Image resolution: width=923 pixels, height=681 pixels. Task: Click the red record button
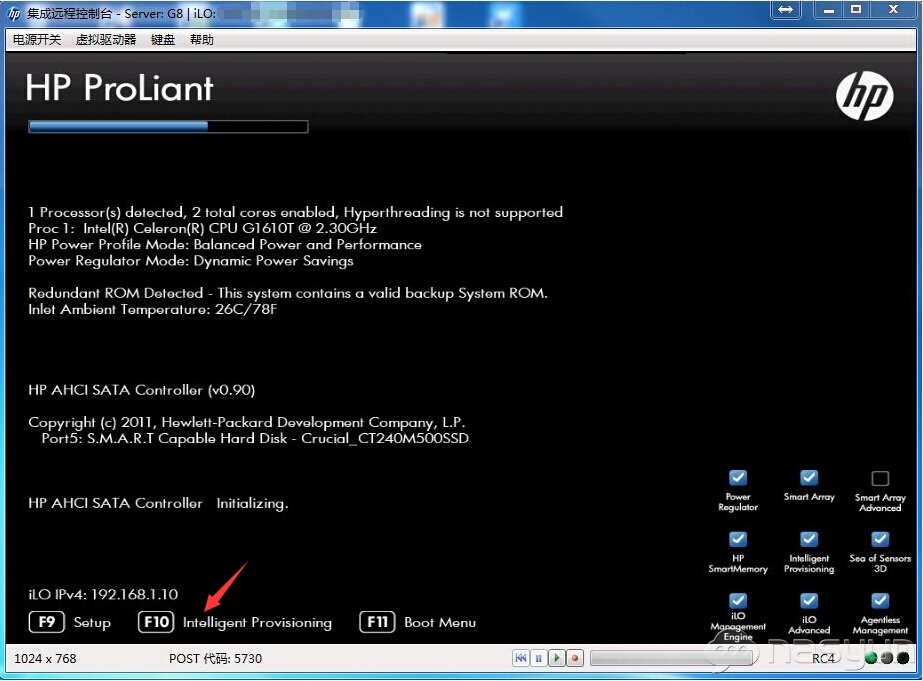[x=575, y=658]
